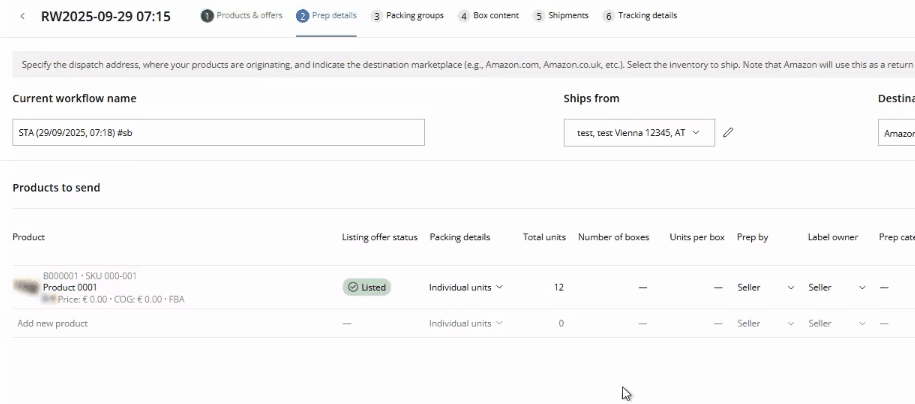This screenshot has width=915, height=404.
Task: Click total units value 12
Action: click(x=558, y=287)
